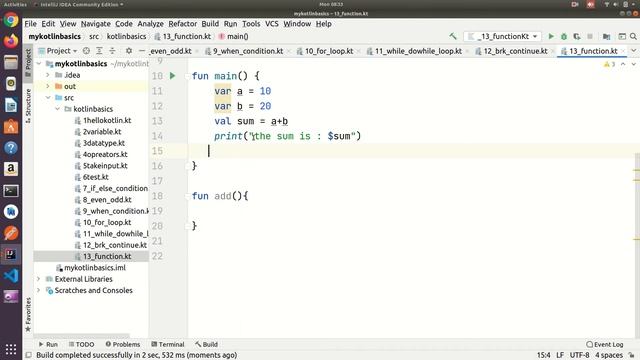Open Ubuntu Software from the dock
Viewport: 640px width, 360px height.
coord(11,127)
